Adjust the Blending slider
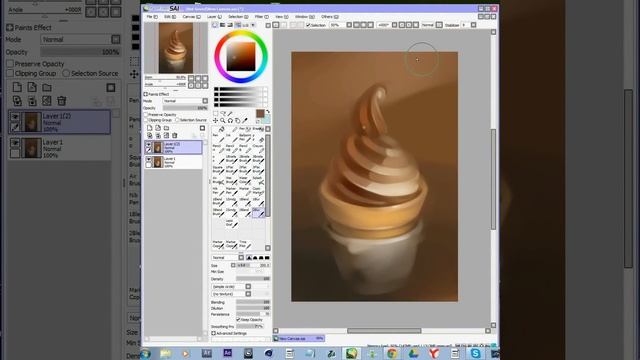Screen dimensions: 640x360 tap(253, 302)
